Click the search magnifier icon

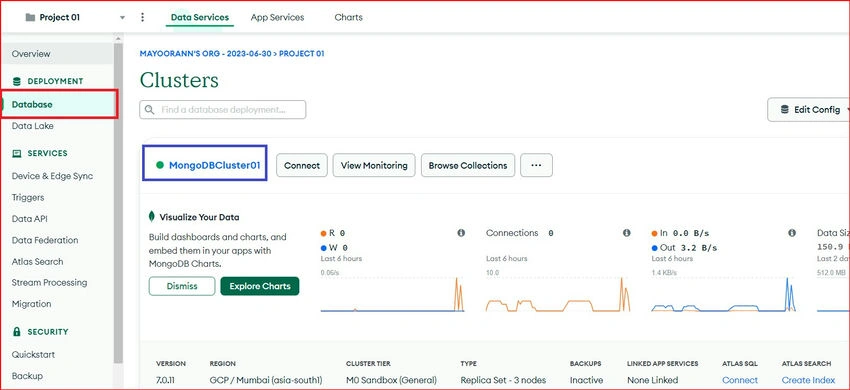pos(150,110)
